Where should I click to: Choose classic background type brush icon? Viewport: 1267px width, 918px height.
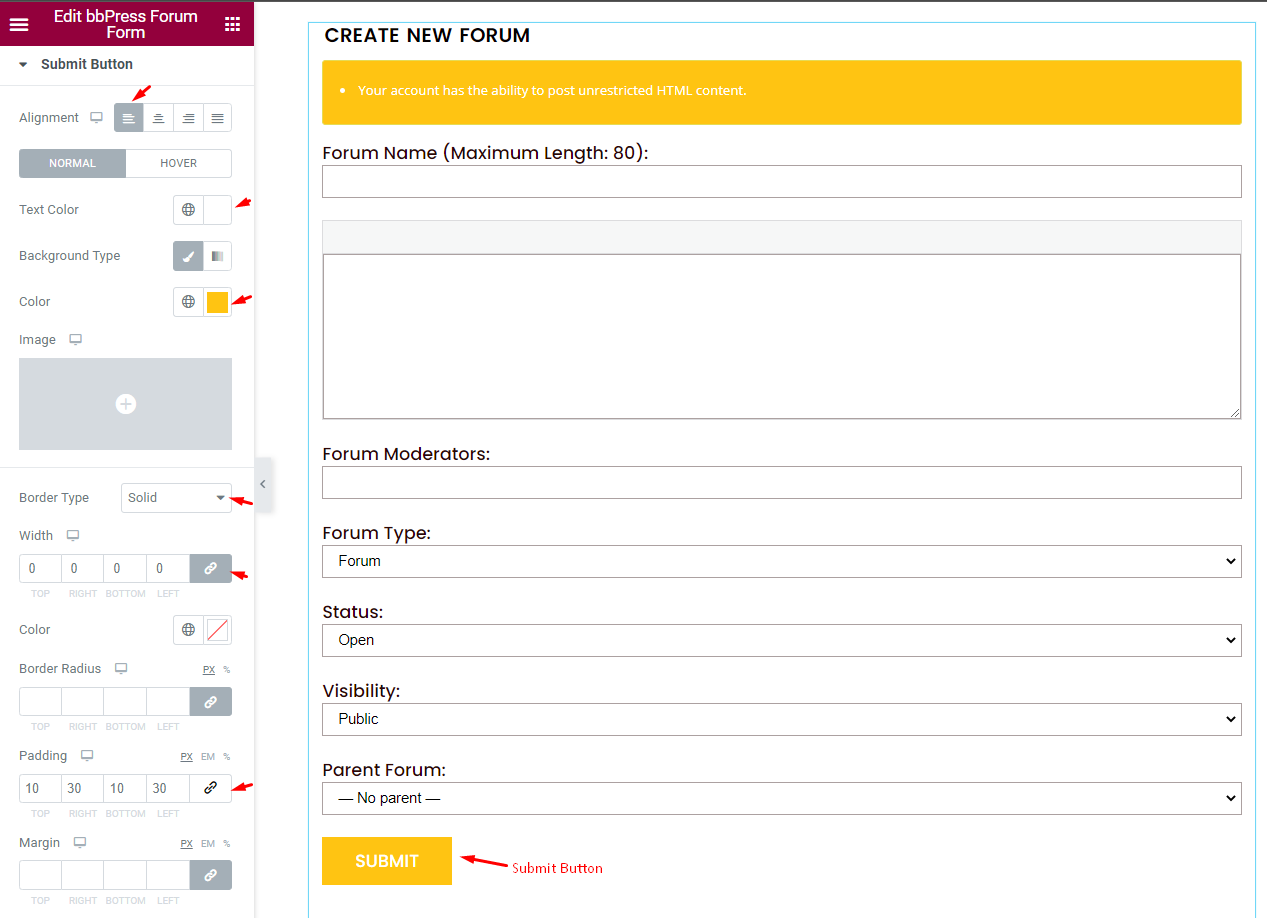[x=188, y=256]
